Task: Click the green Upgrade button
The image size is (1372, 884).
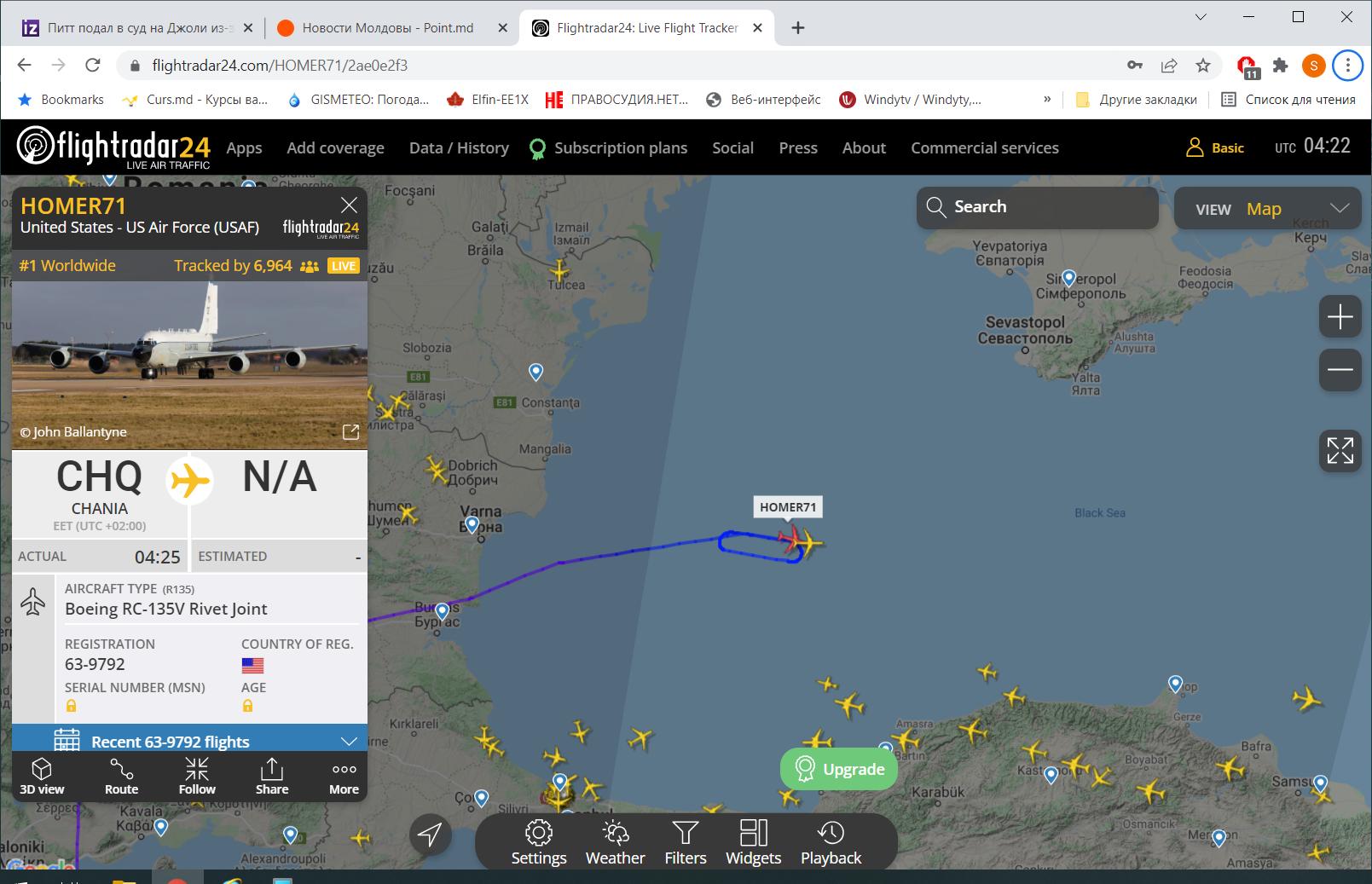Action: pos(839,769)
